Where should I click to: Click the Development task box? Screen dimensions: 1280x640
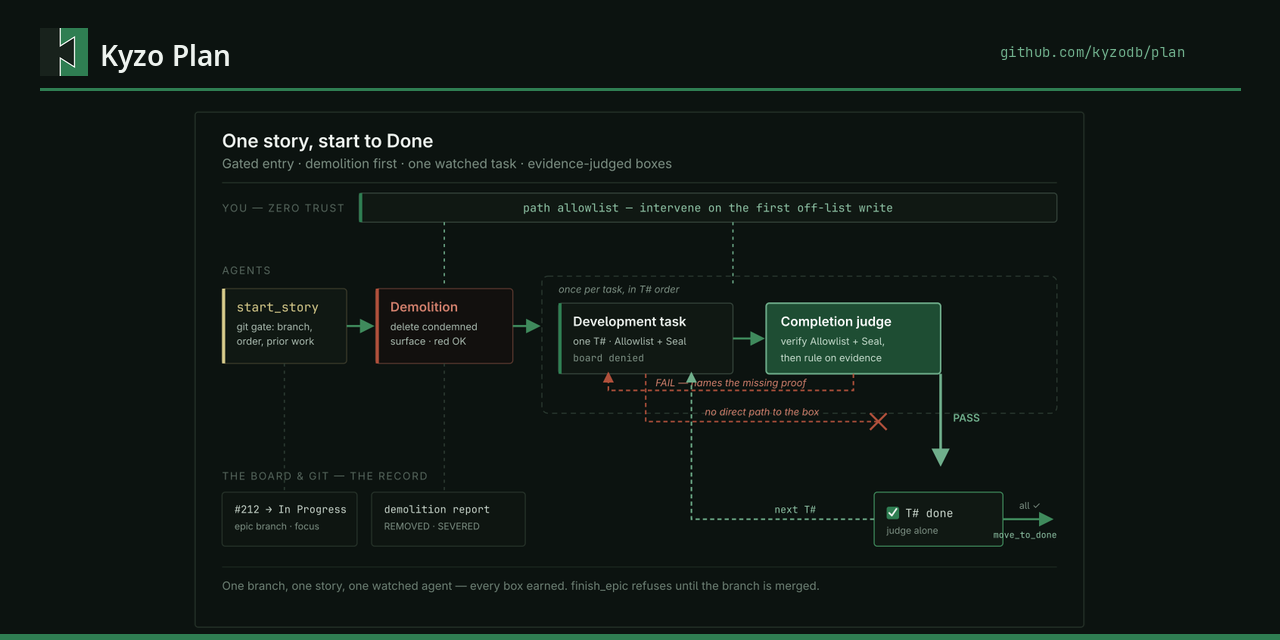click(x=646, y=338)
